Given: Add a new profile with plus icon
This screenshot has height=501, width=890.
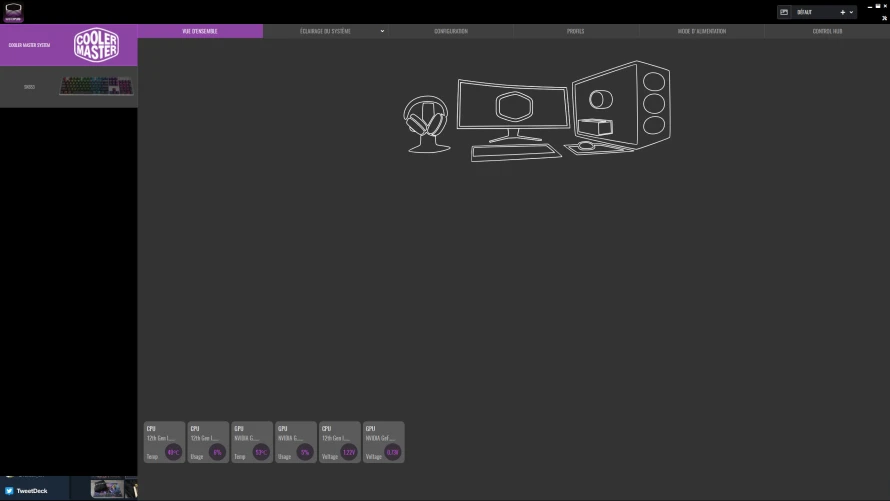Looking at the screenshot, I should pyautogui.click(x=842, y=12).
